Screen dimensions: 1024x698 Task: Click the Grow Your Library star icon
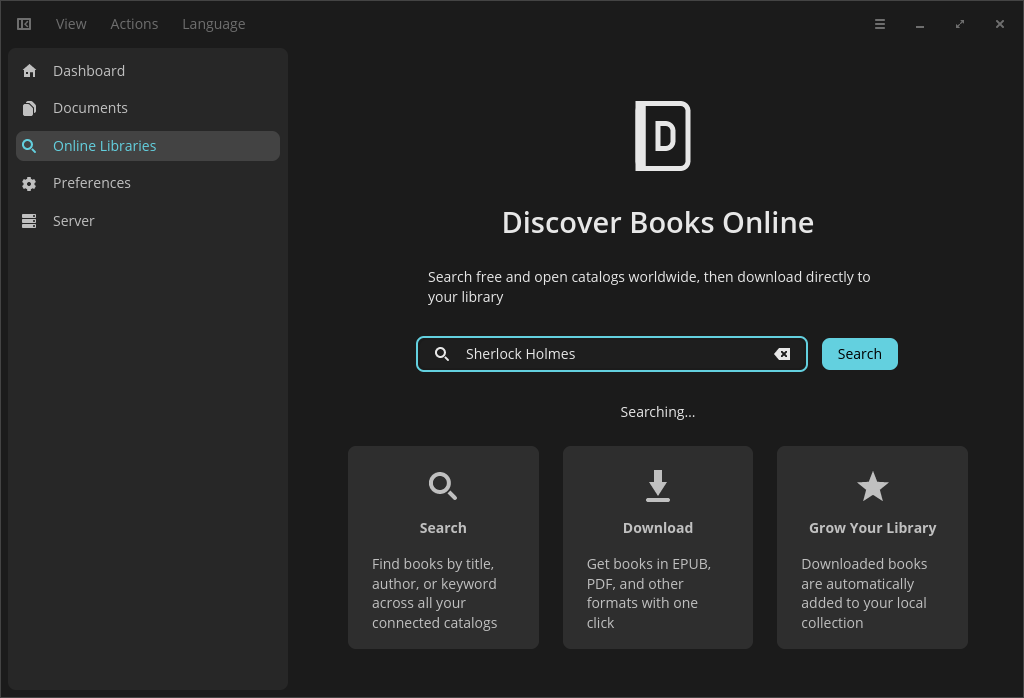pyautogui.click(x=872, y=486)
